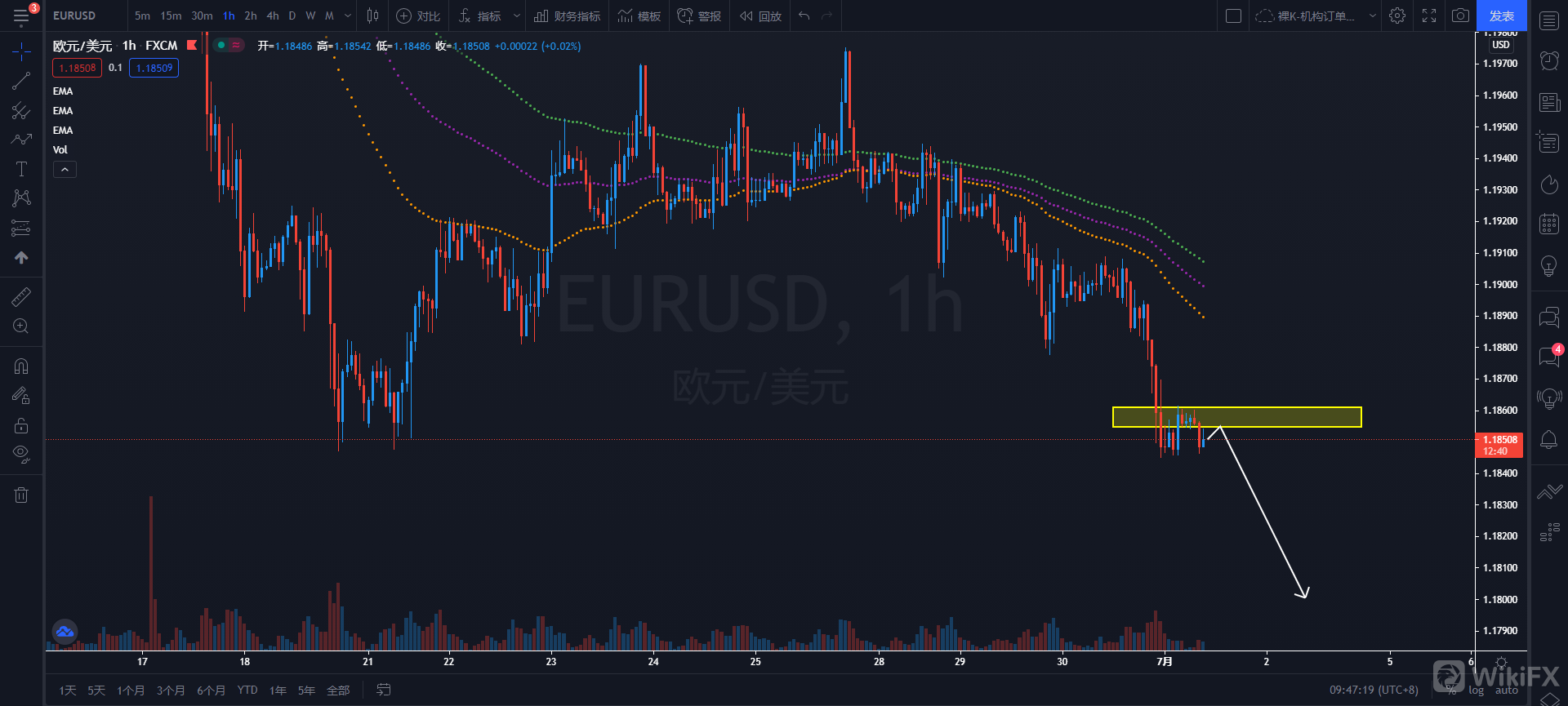Take a chart snapshot with camera icon
This screenshot has height=706, width=1568.
(x=1460, y=16)
